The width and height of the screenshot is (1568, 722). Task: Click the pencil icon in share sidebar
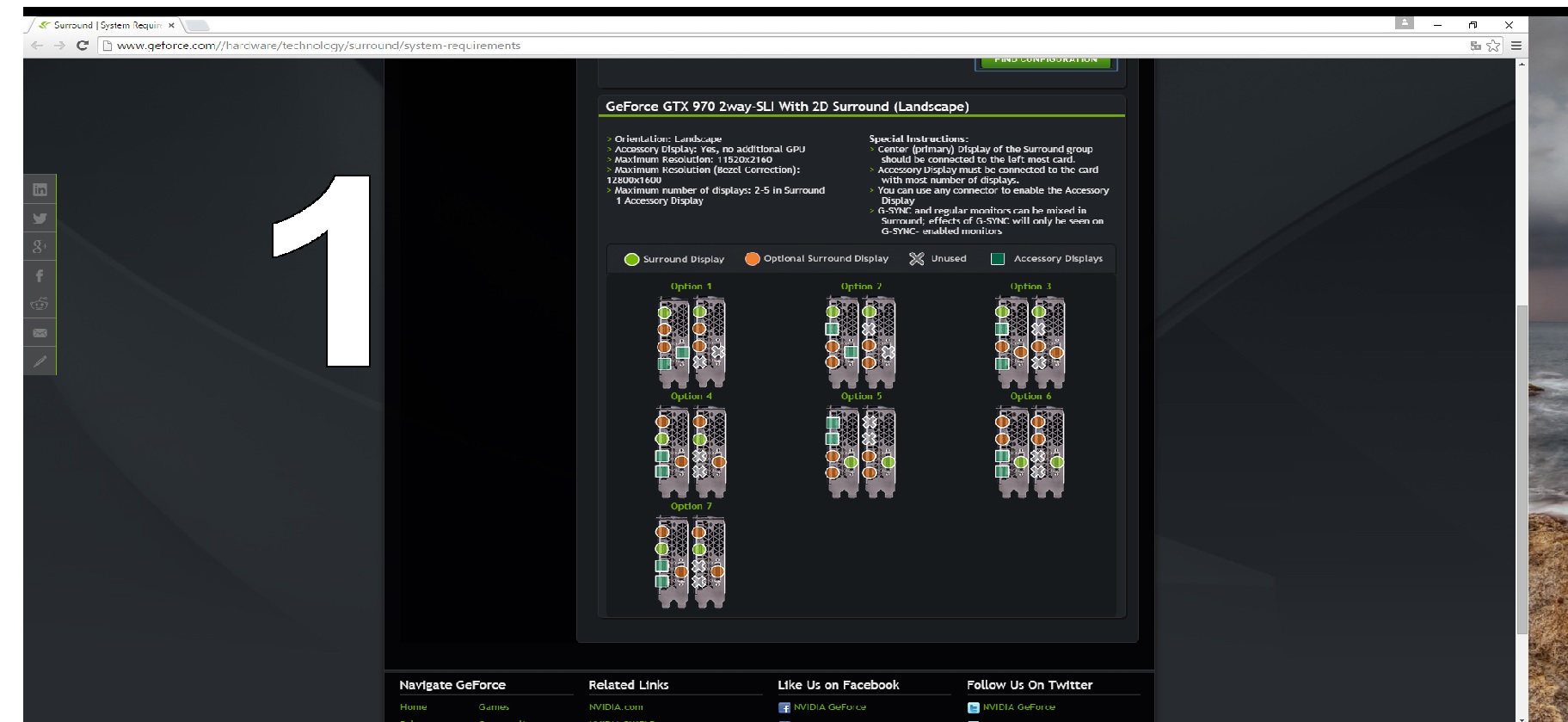coord(40,361)
